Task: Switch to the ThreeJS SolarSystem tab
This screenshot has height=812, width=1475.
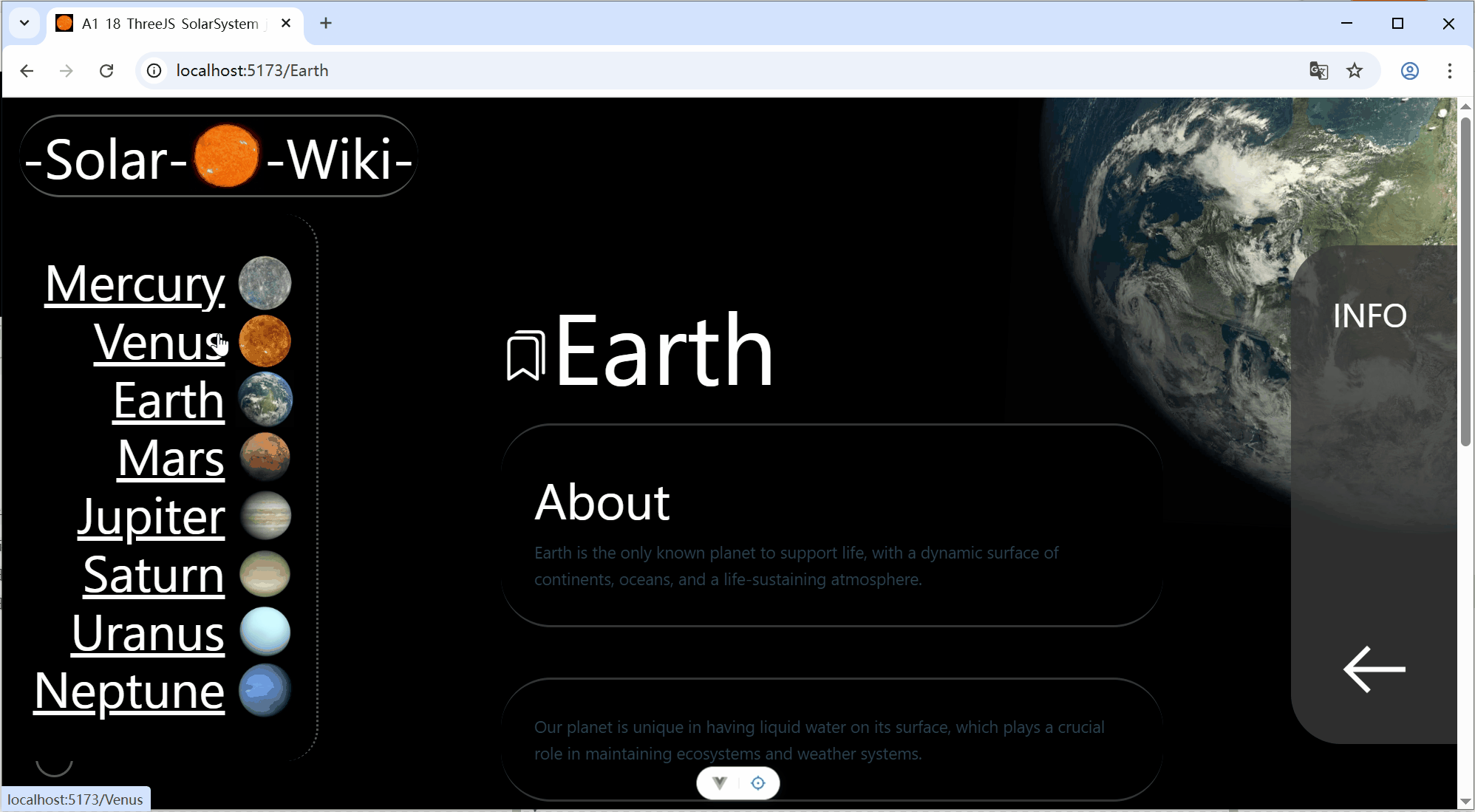Action: click(170, 24)
